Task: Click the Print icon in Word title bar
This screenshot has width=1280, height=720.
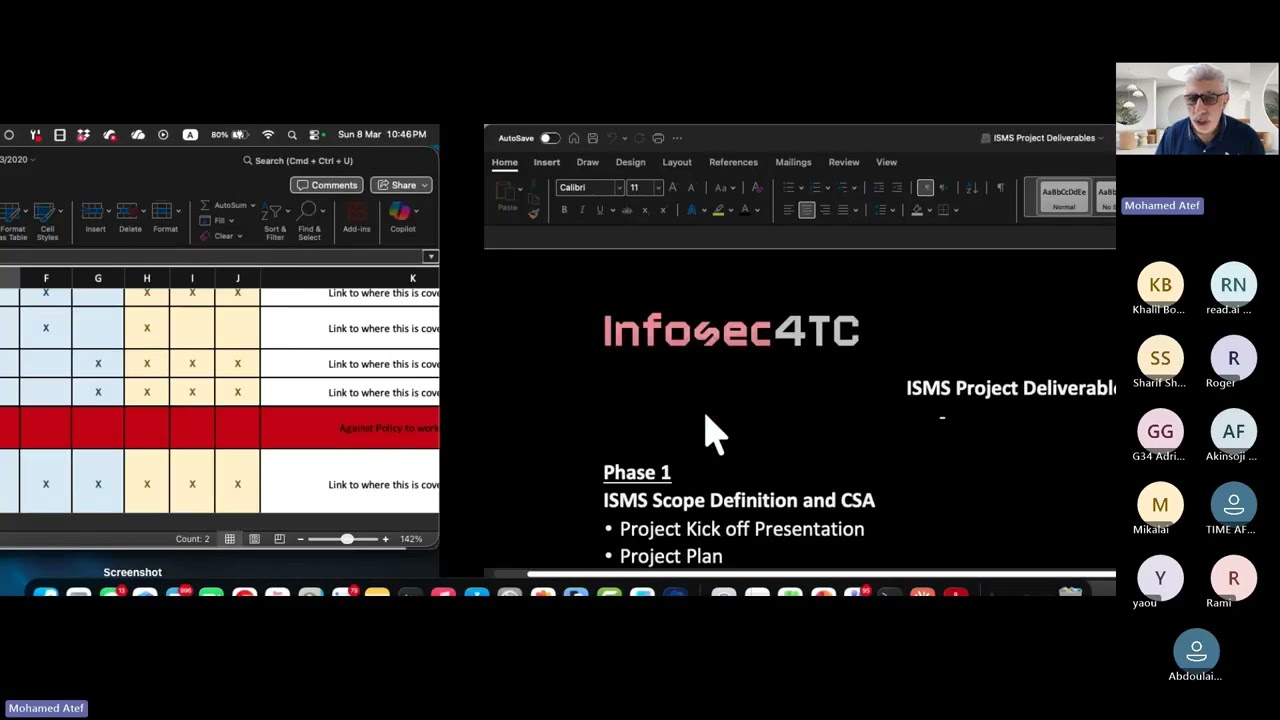Action: 658,138
